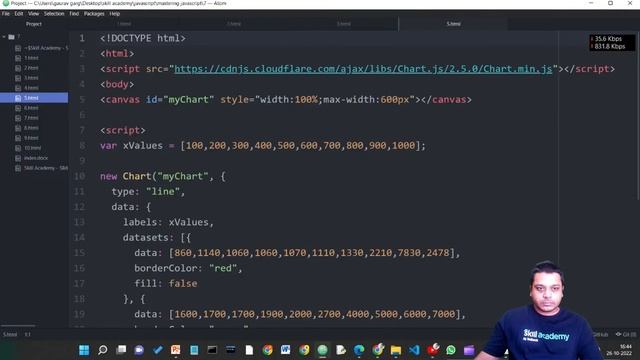The height and width of the screenshot is (360, 640).
Task: Click "fill: false" in the code
Action: pyautogui.click(x=166, y=284)
